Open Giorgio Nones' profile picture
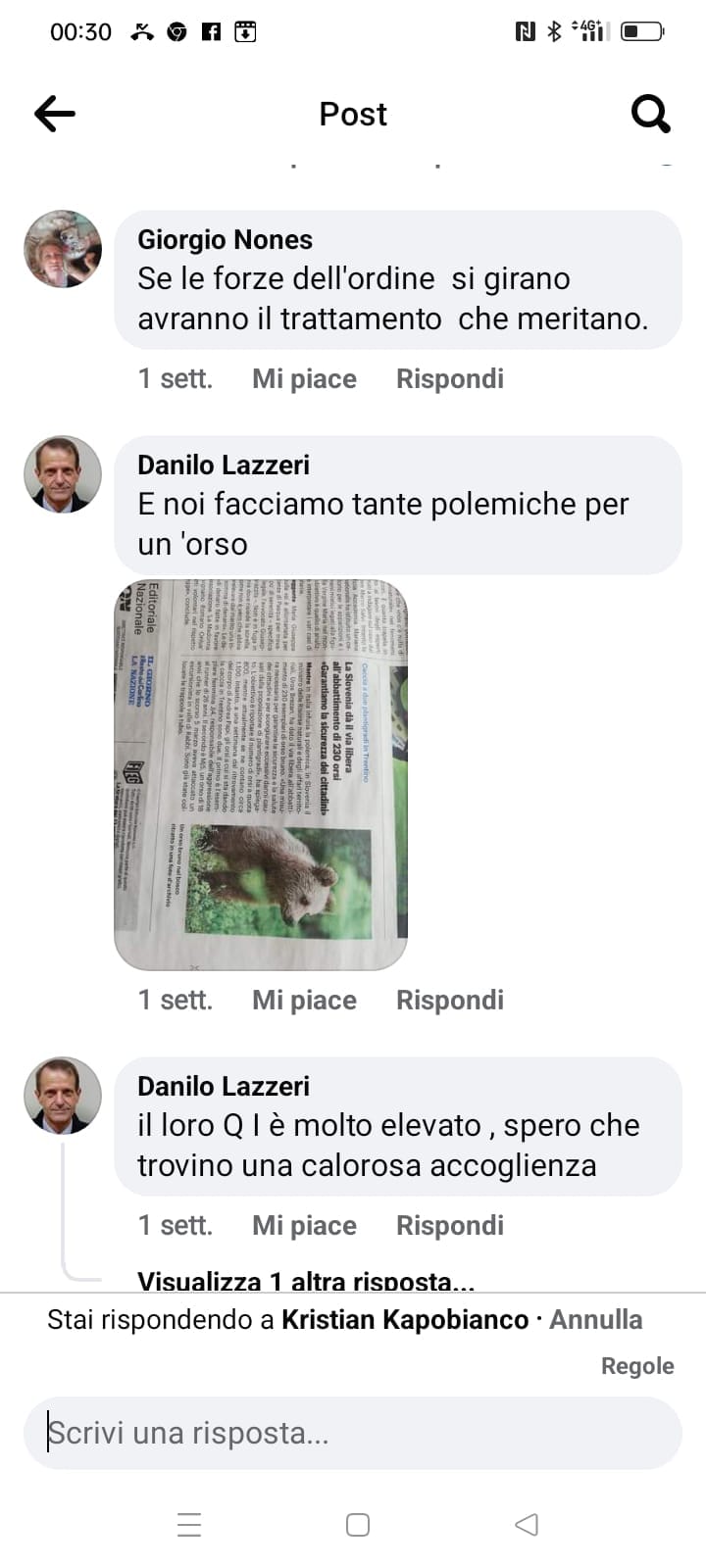Image resolution: width=706 pixels, height=1568 pixels. [63, 249]
